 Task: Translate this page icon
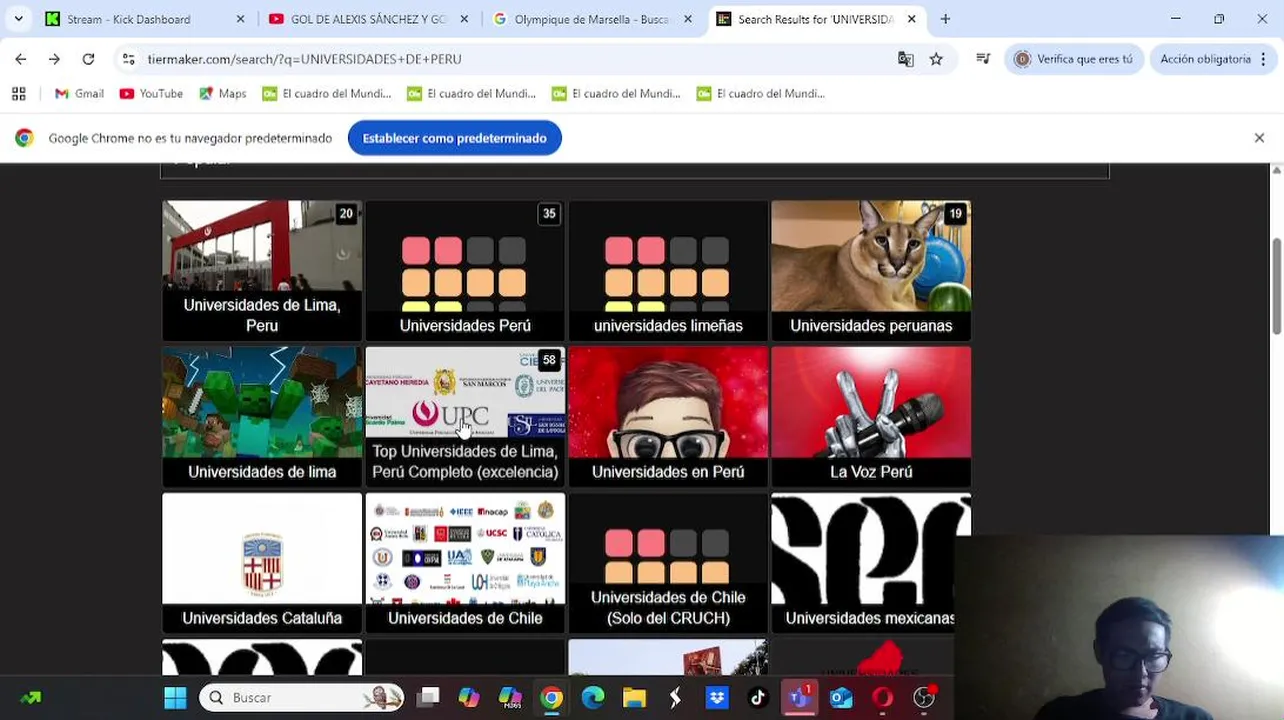tap(905, 59)
